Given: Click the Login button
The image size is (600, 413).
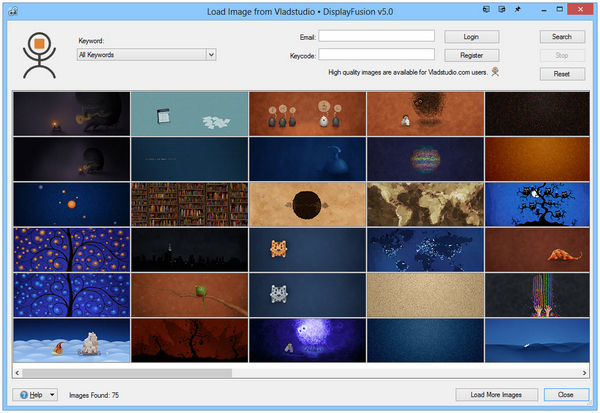Looking at the screenshot, I should click(471, 37).
